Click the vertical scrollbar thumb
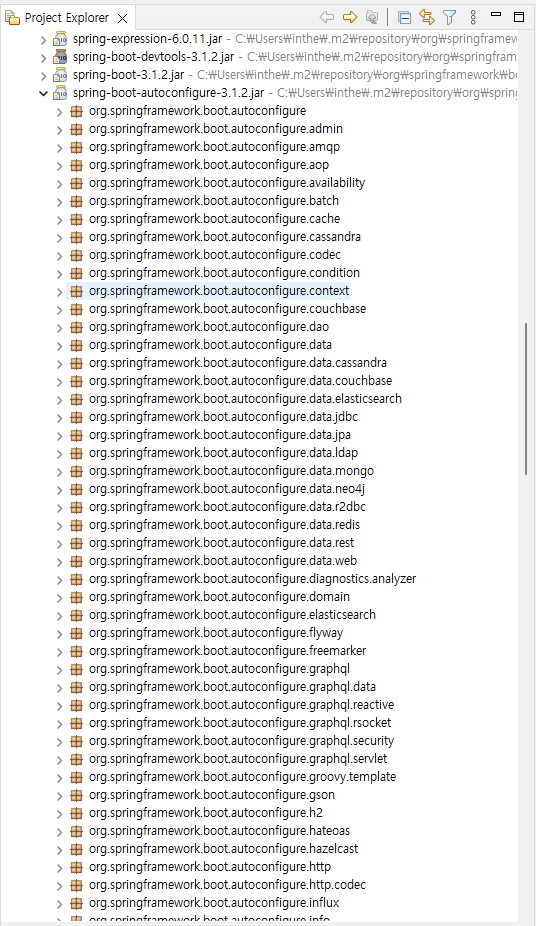This screenshot has height=926, width=536. pos(525,399)
